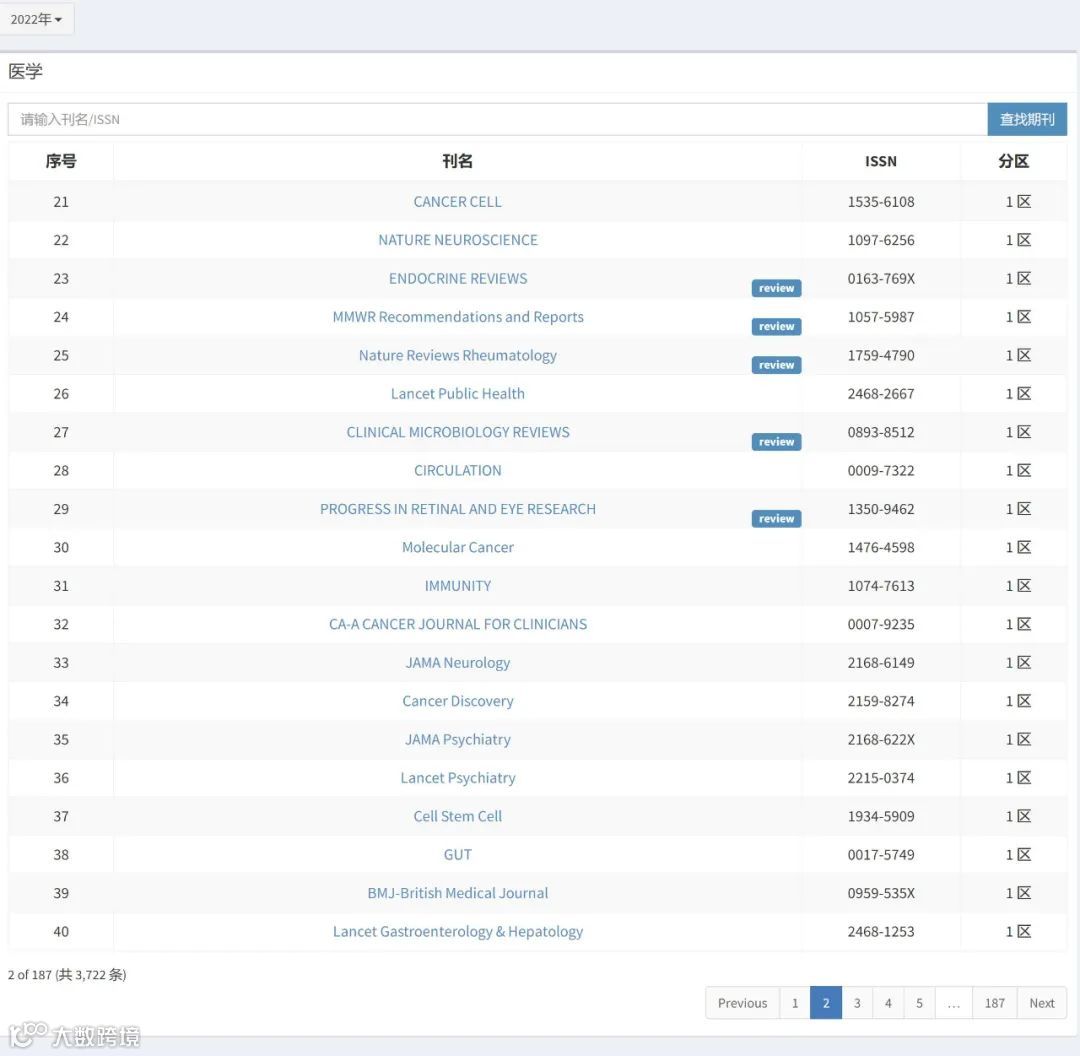Open Lancet Public Health link
The width and height of the screenshot is (1080, 1056).
click(457, 393)
